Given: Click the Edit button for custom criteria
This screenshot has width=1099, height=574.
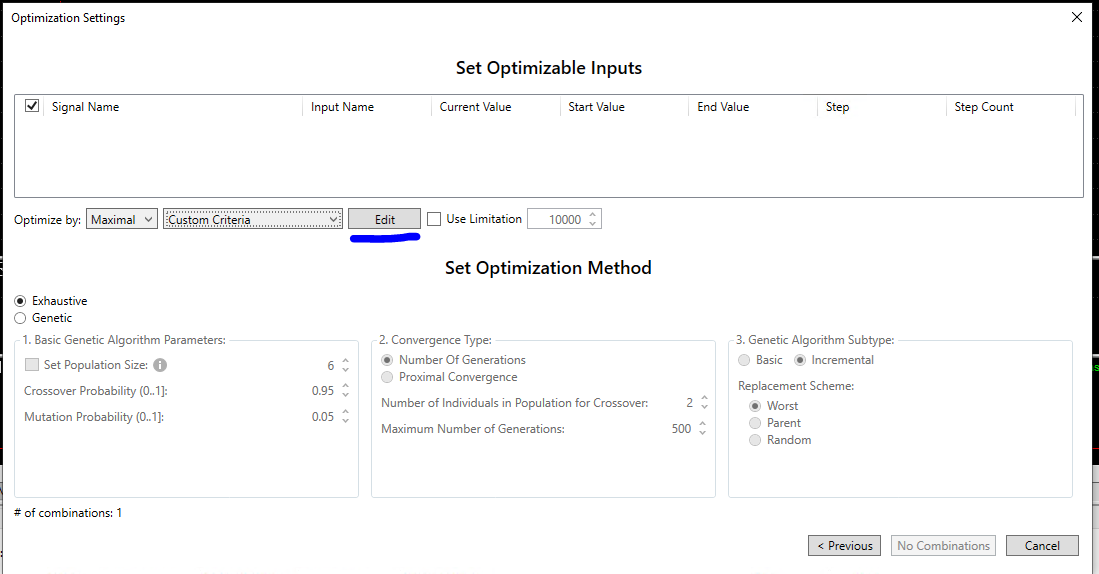Looking at the screenshot, I should point(384,219).
